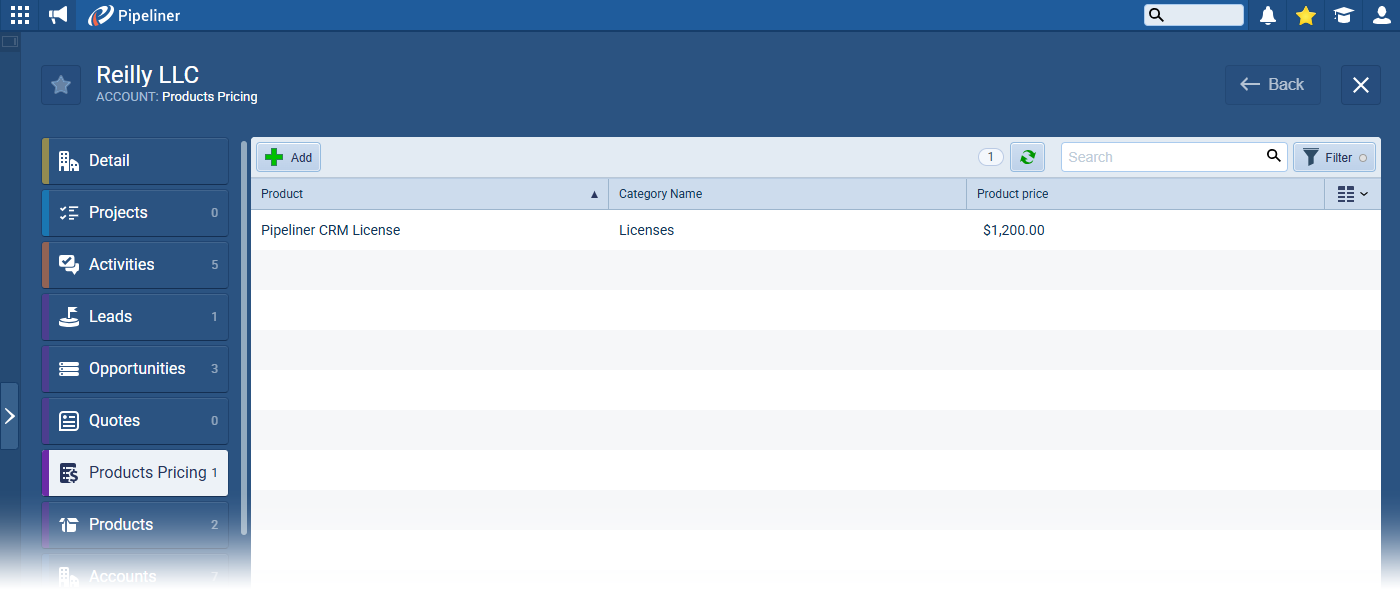Click the green refresh icon
Image resolution: width=1400 pixels, height=589 pixels.
point(1027,157)
